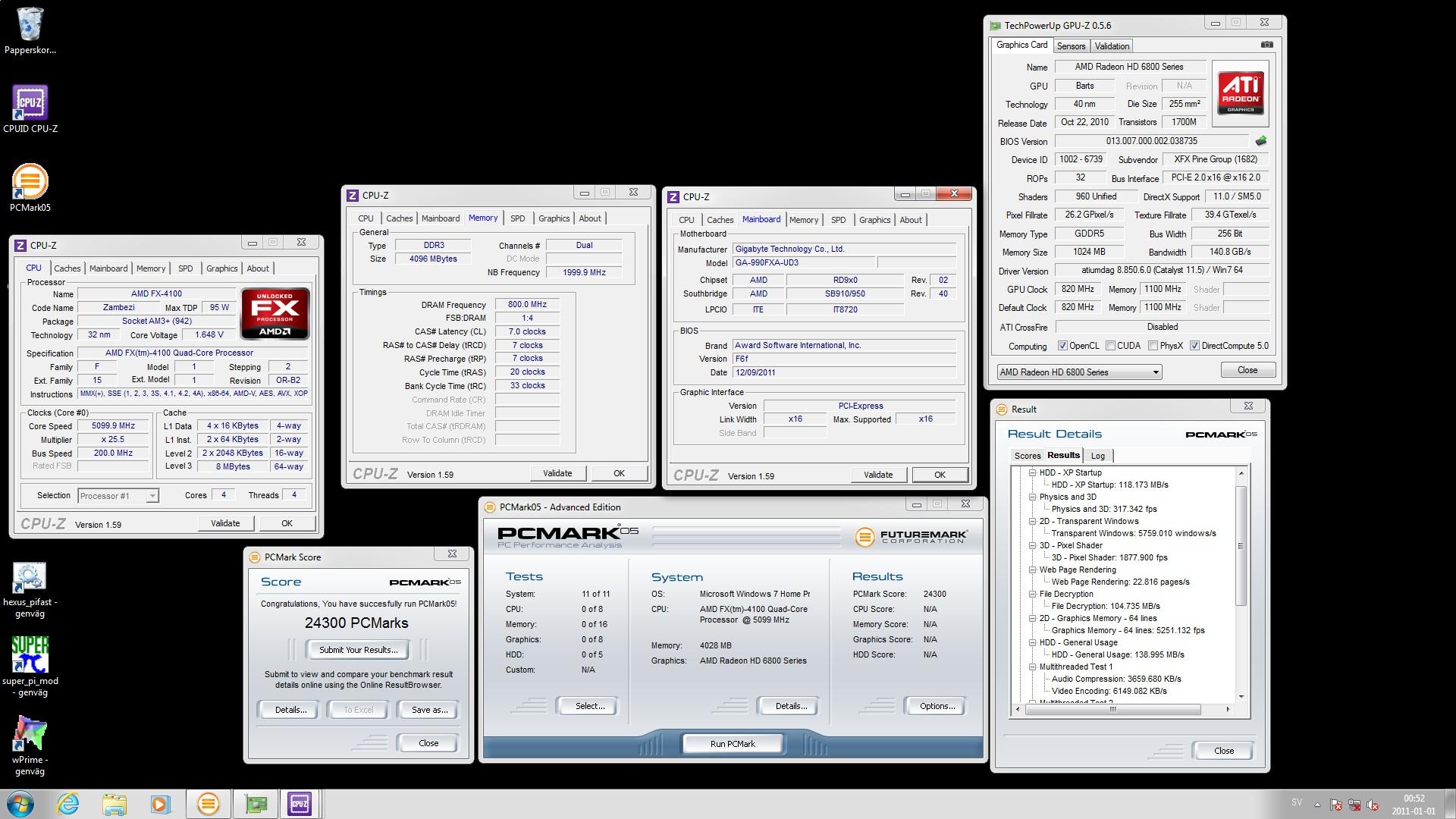The height and width of the screenshot is (819, 1456).
Task: Show hidden system tray icons arrow
Action: pos(1317,805)
